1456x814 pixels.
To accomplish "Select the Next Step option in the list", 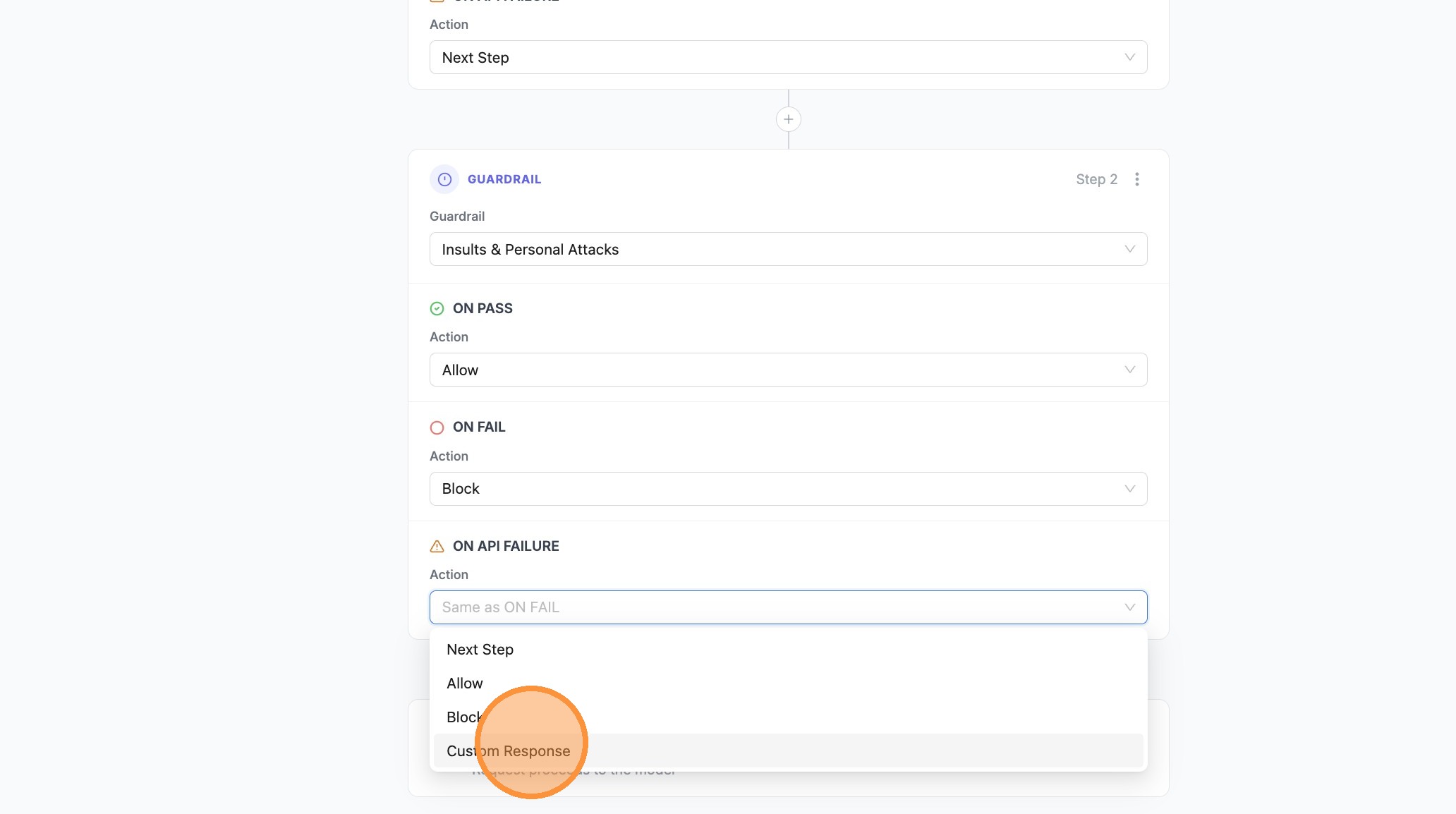I will (x=480, y=650).
